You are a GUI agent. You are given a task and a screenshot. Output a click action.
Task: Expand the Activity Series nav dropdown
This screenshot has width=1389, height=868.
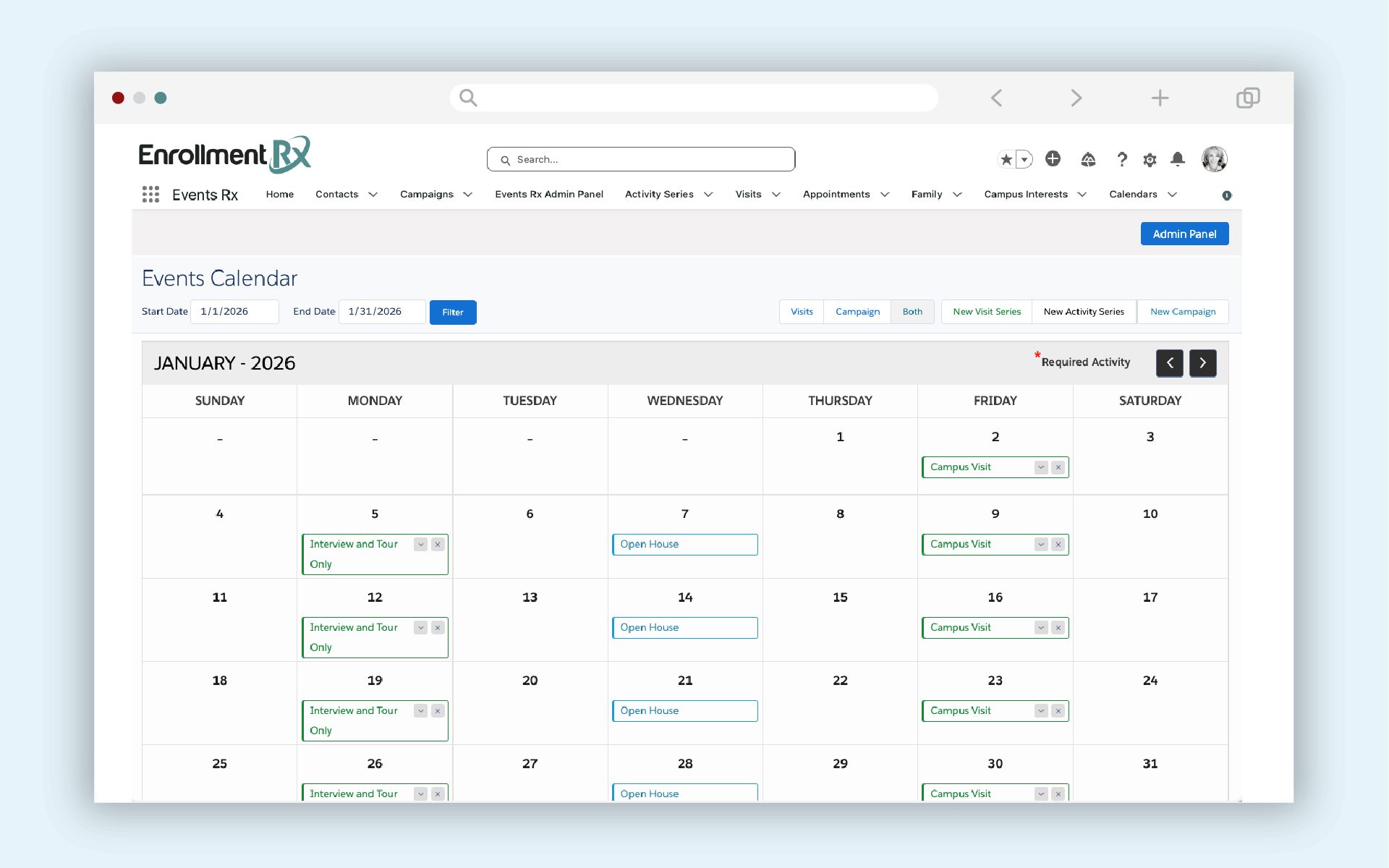708,195
